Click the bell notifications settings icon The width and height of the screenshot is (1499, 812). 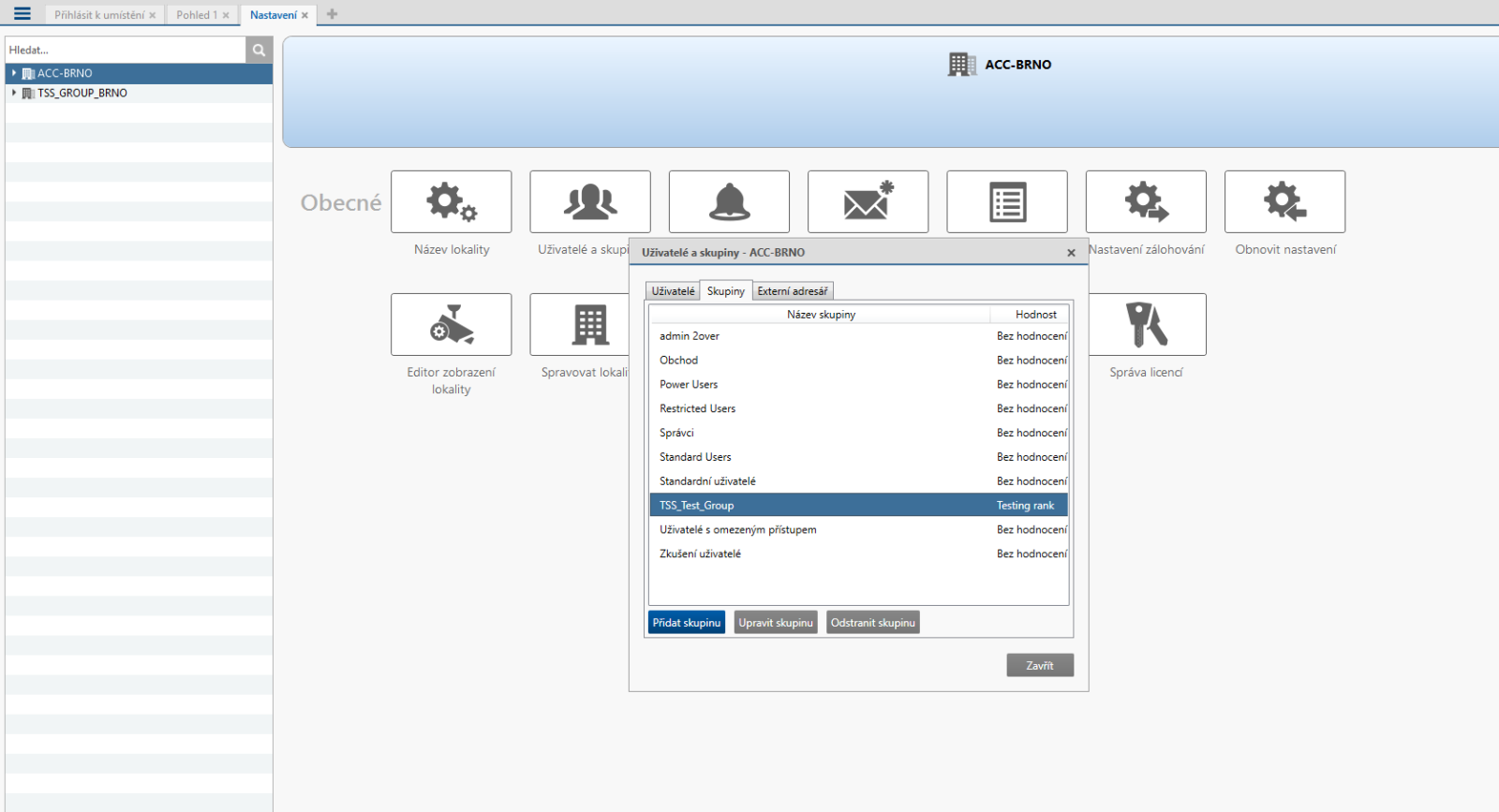click(729, 201)
